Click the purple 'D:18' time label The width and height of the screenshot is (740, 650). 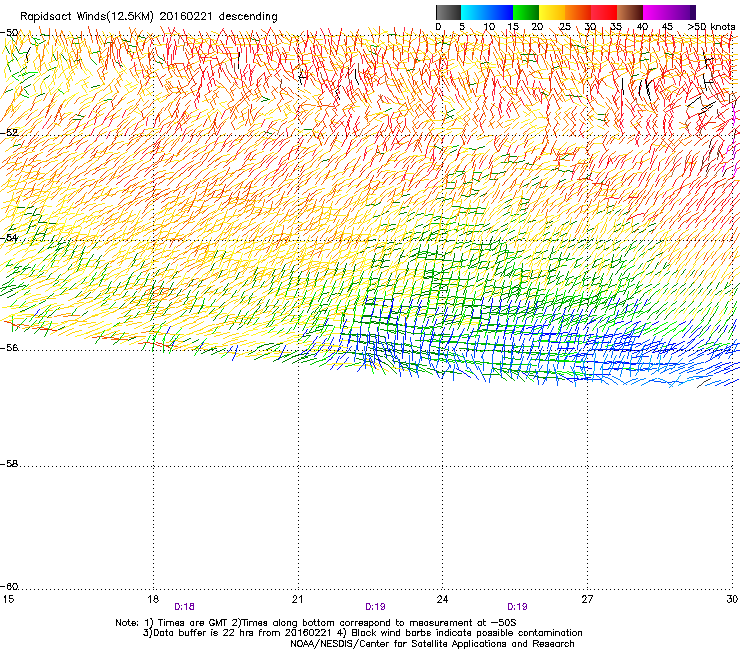tap(185, 607)
